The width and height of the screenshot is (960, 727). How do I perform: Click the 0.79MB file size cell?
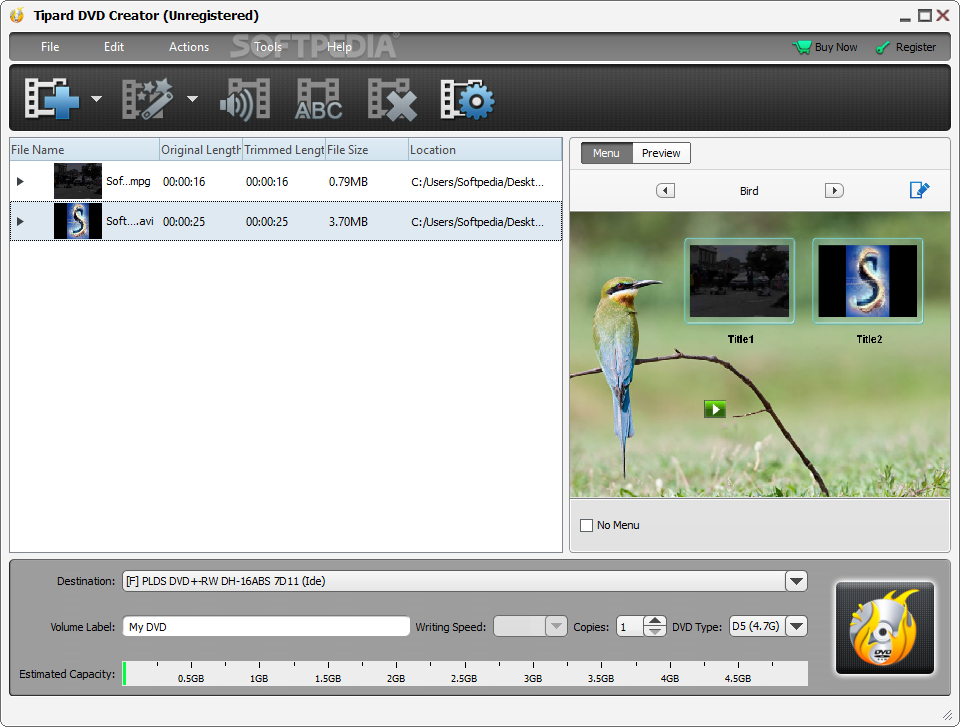(348, 182)
